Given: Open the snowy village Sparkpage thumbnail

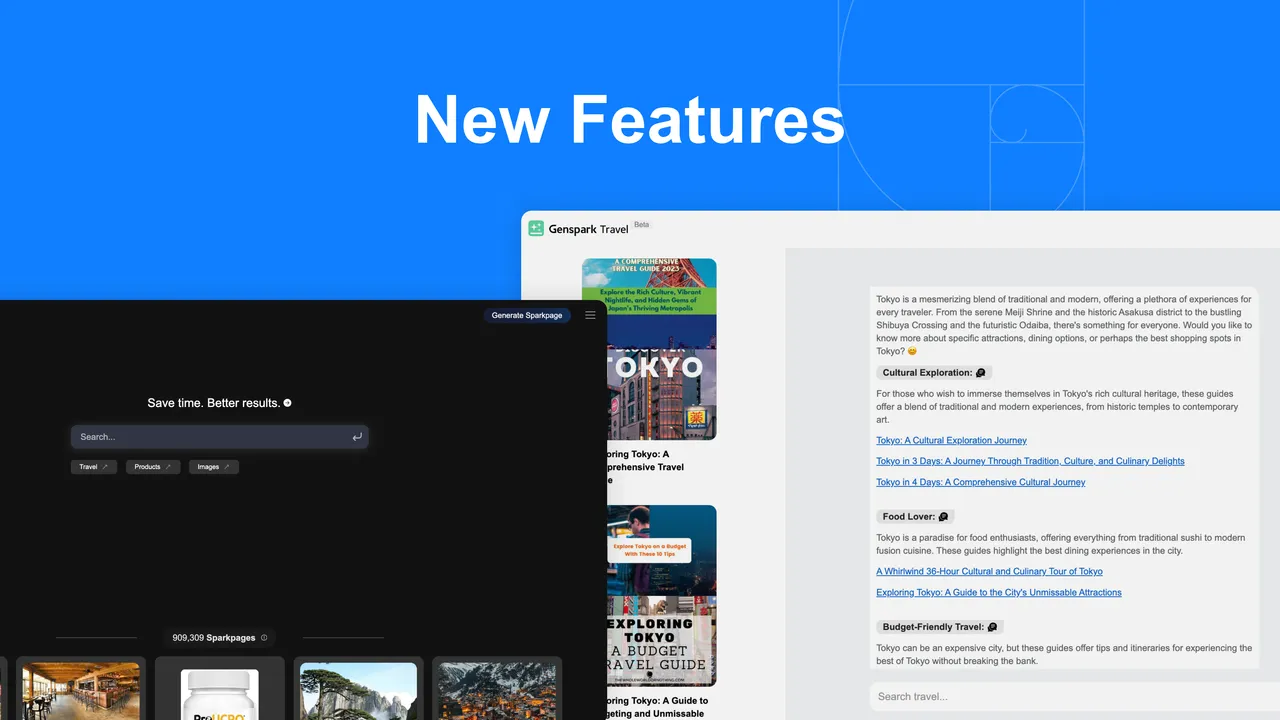Looking at the screenshot, I should (497, 691).
